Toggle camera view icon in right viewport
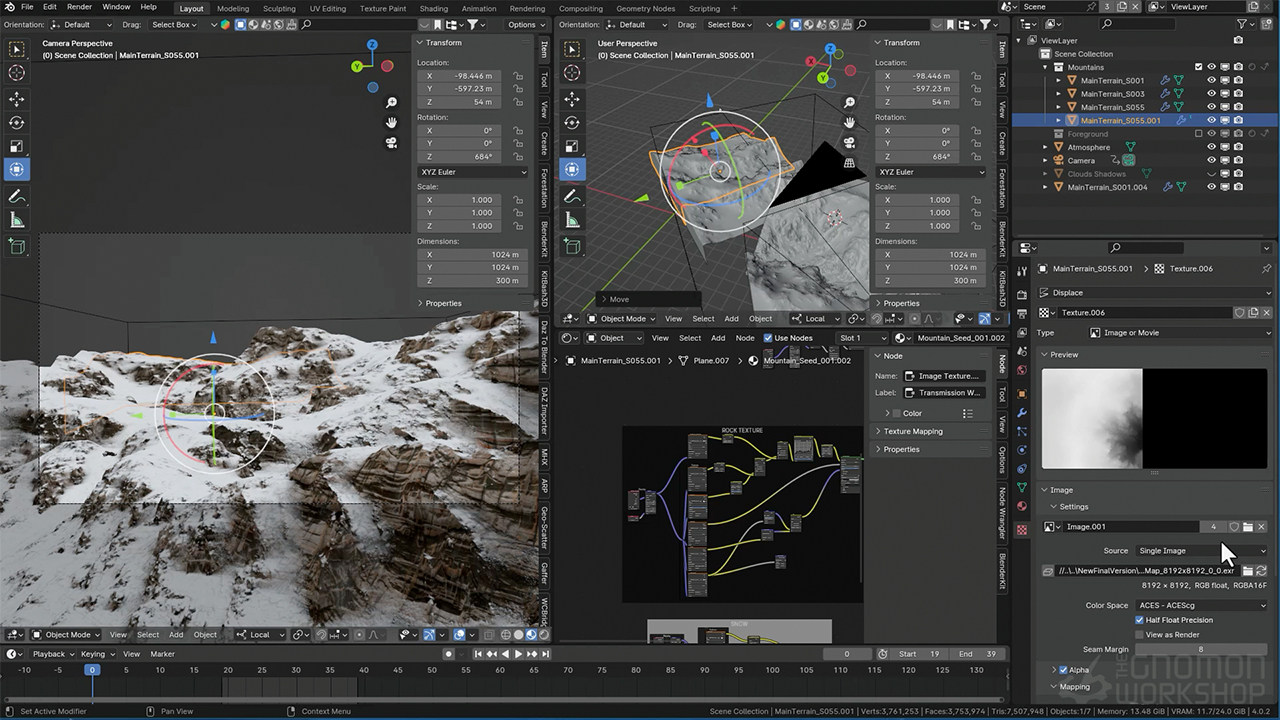The image size is (1280, 720). 849,142
